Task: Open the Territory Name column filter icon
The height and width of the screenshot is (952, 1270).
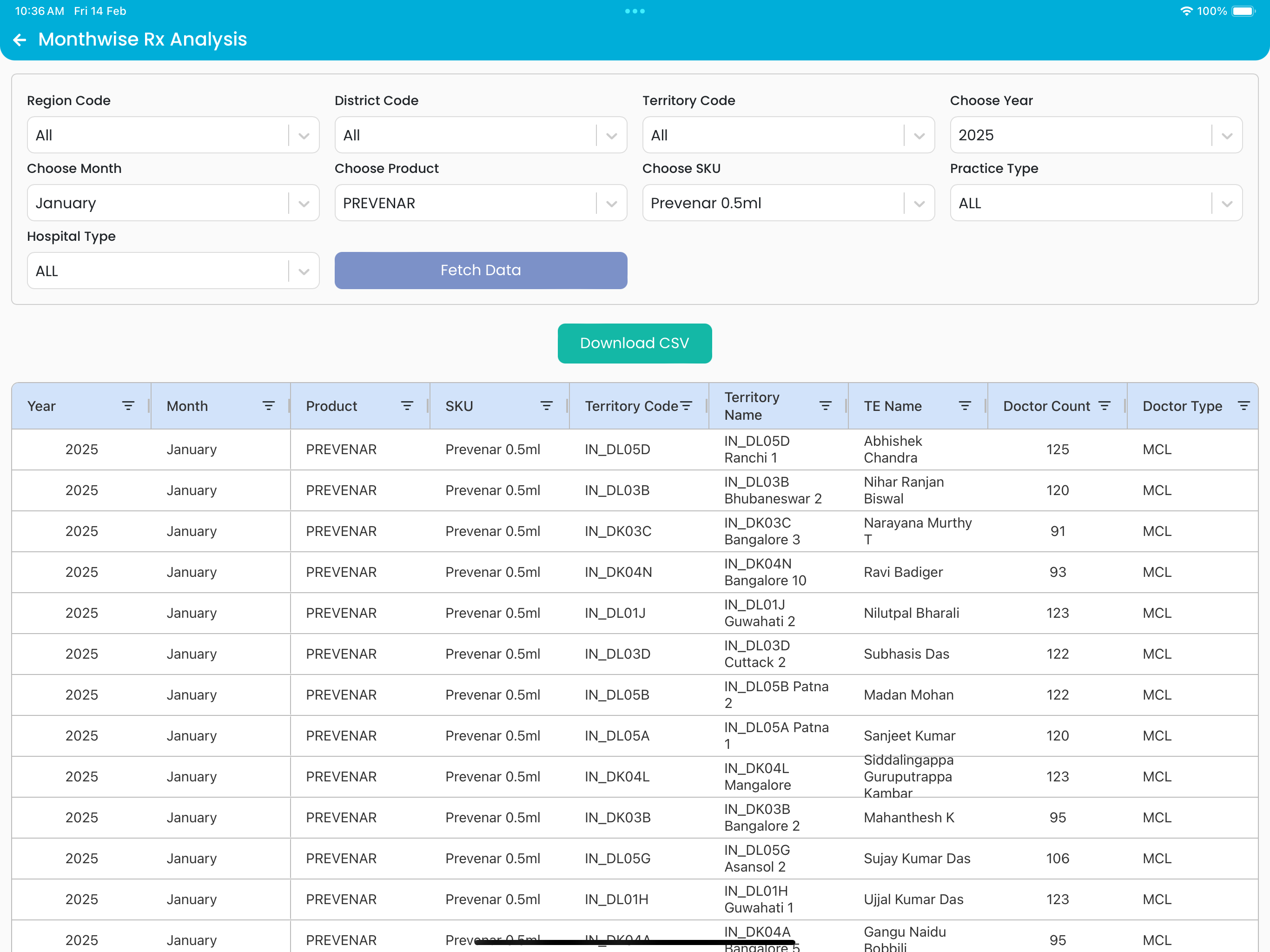Action: (x=826, y=406)
